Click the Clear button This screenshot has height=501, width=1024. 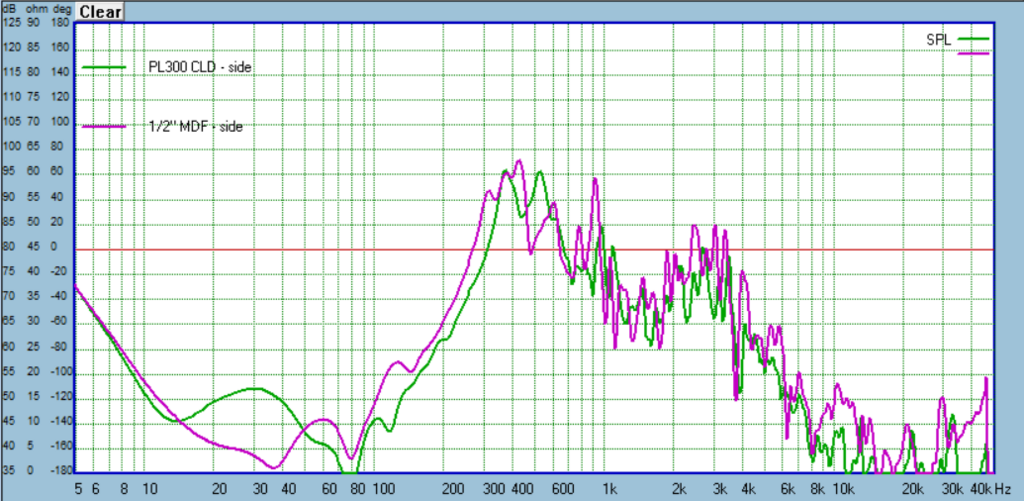[100, 12]
